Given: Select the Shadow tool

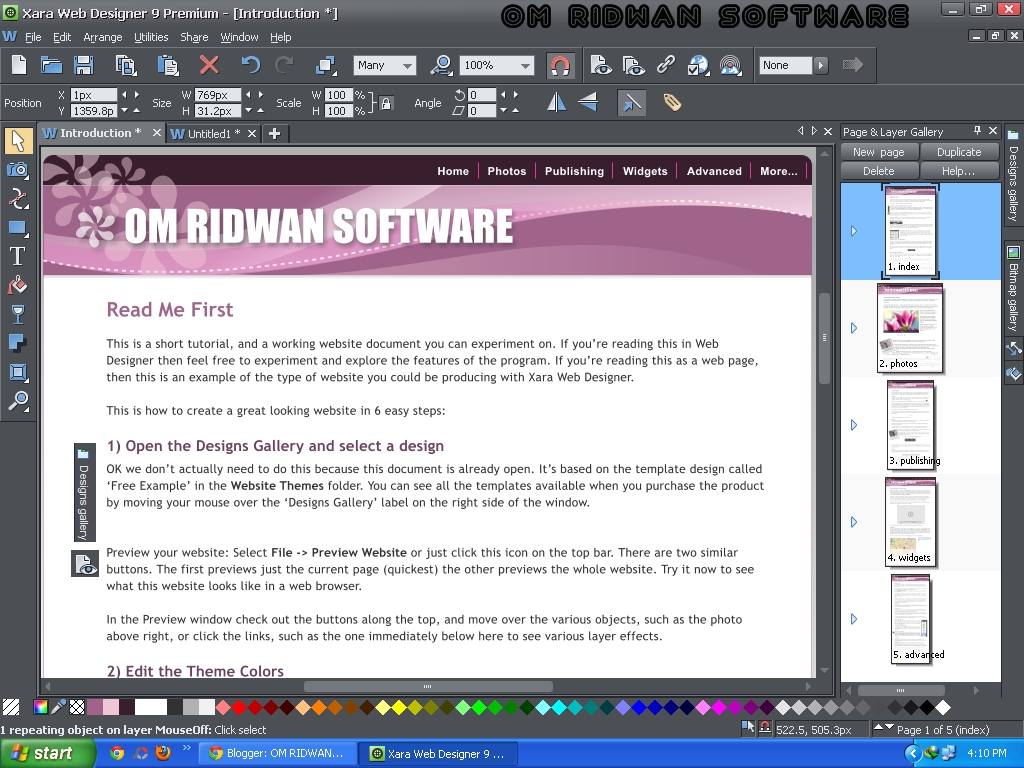Looking at the screenshot, I should click(18, 343).
